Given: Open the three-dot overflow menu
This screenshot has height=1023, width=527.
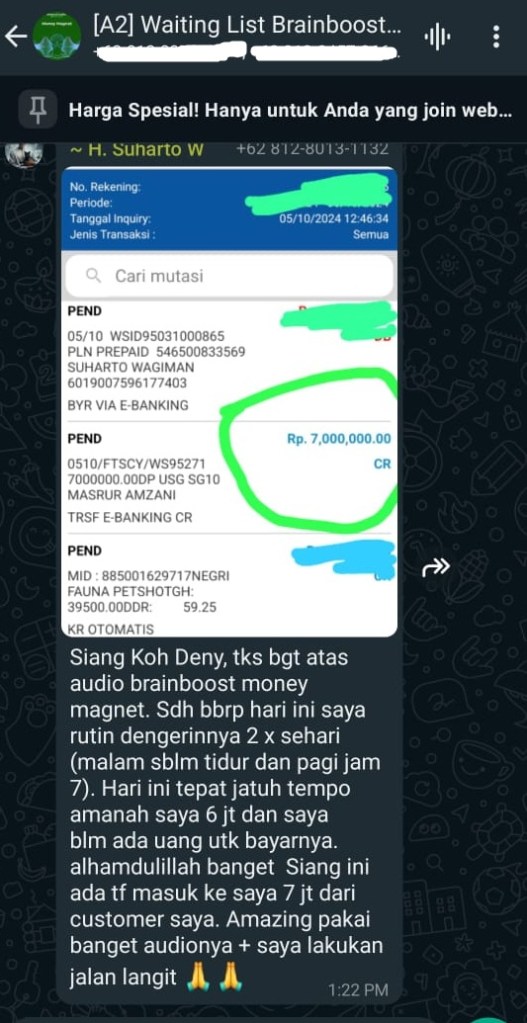Looking at the screenshot, I should pyautogui.click(x=496, y=37).
